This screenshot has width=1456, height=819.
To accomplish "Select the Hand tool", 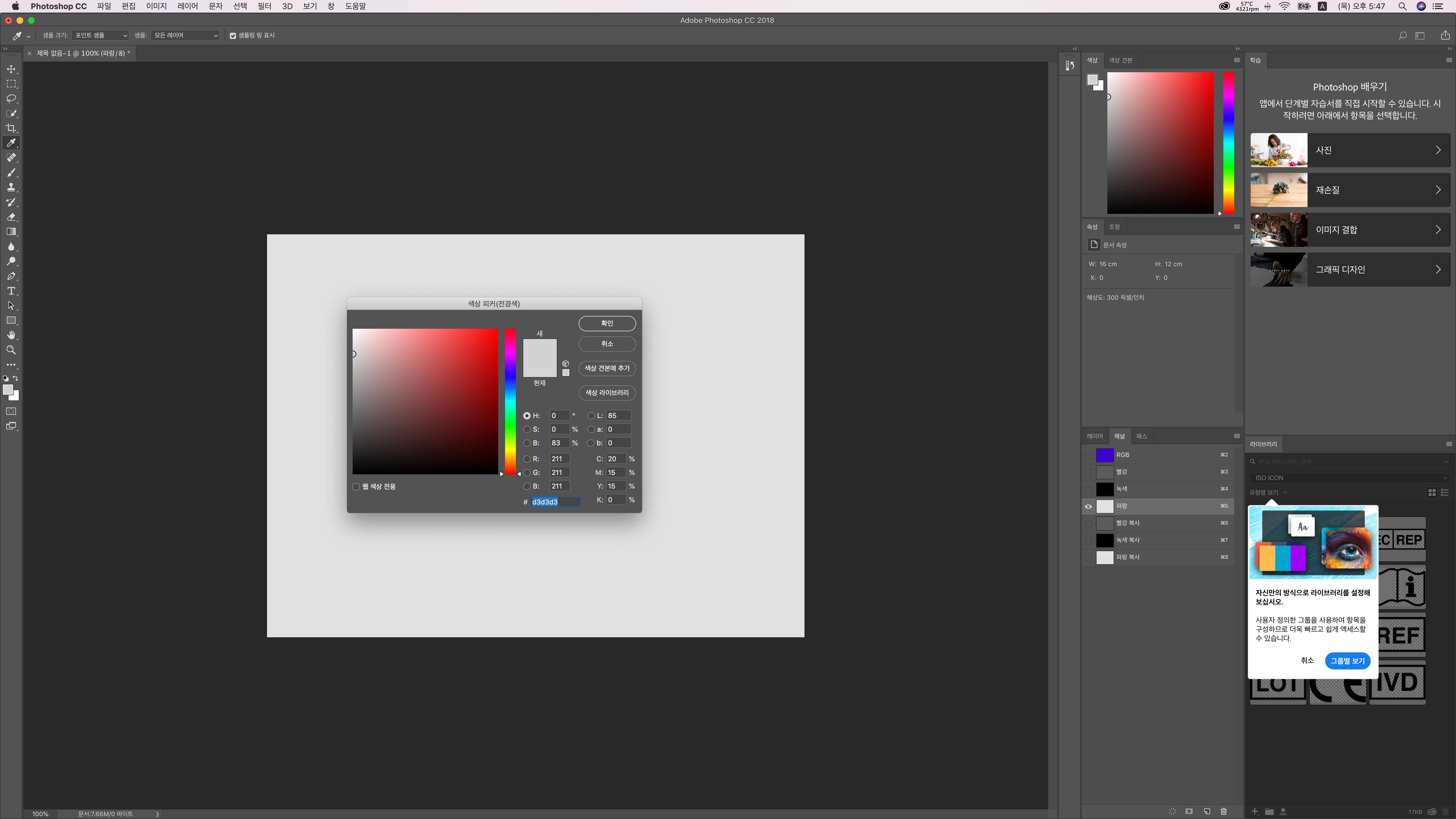I will point(11,335).
